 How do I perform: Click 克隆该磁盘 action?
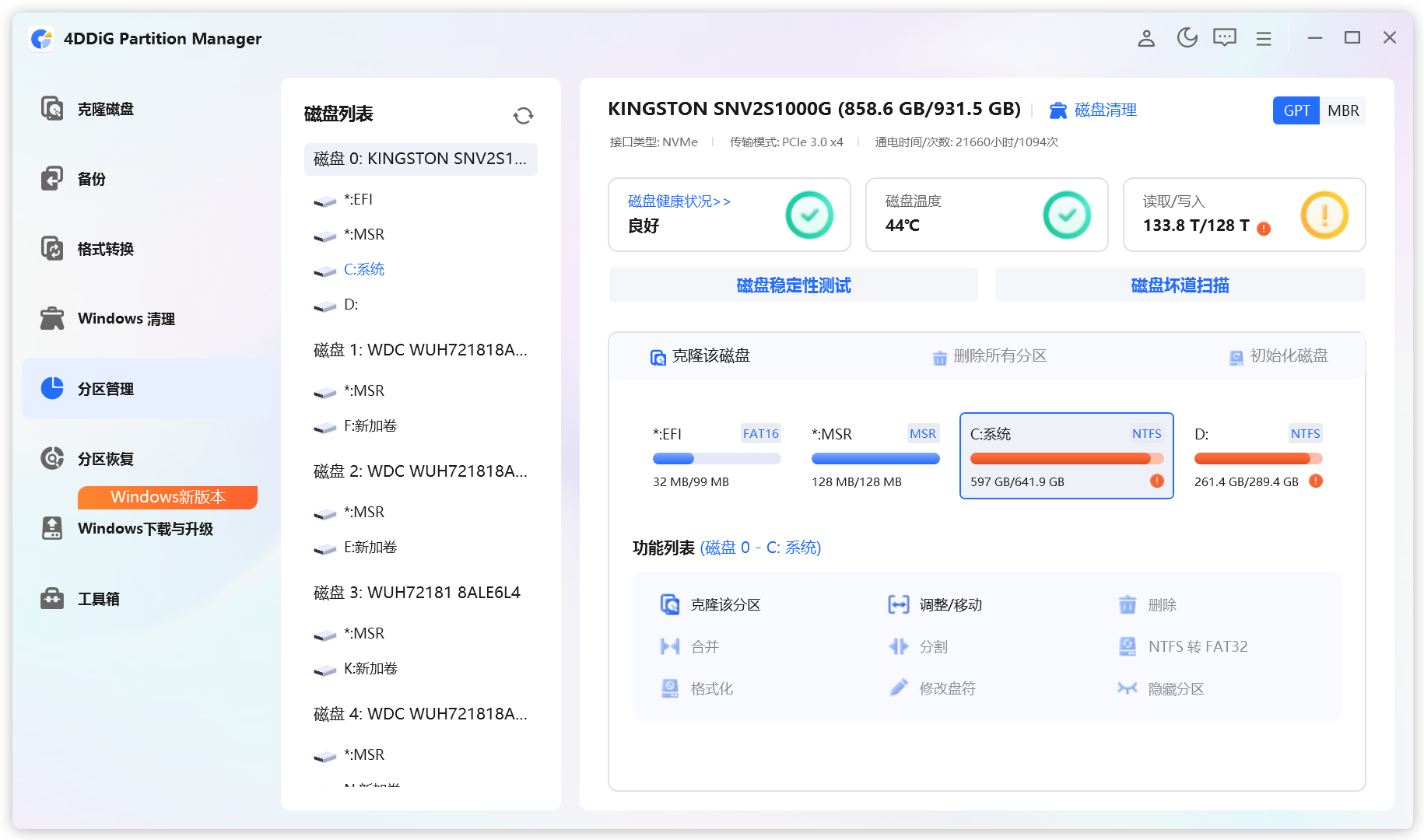coord(700,356)
